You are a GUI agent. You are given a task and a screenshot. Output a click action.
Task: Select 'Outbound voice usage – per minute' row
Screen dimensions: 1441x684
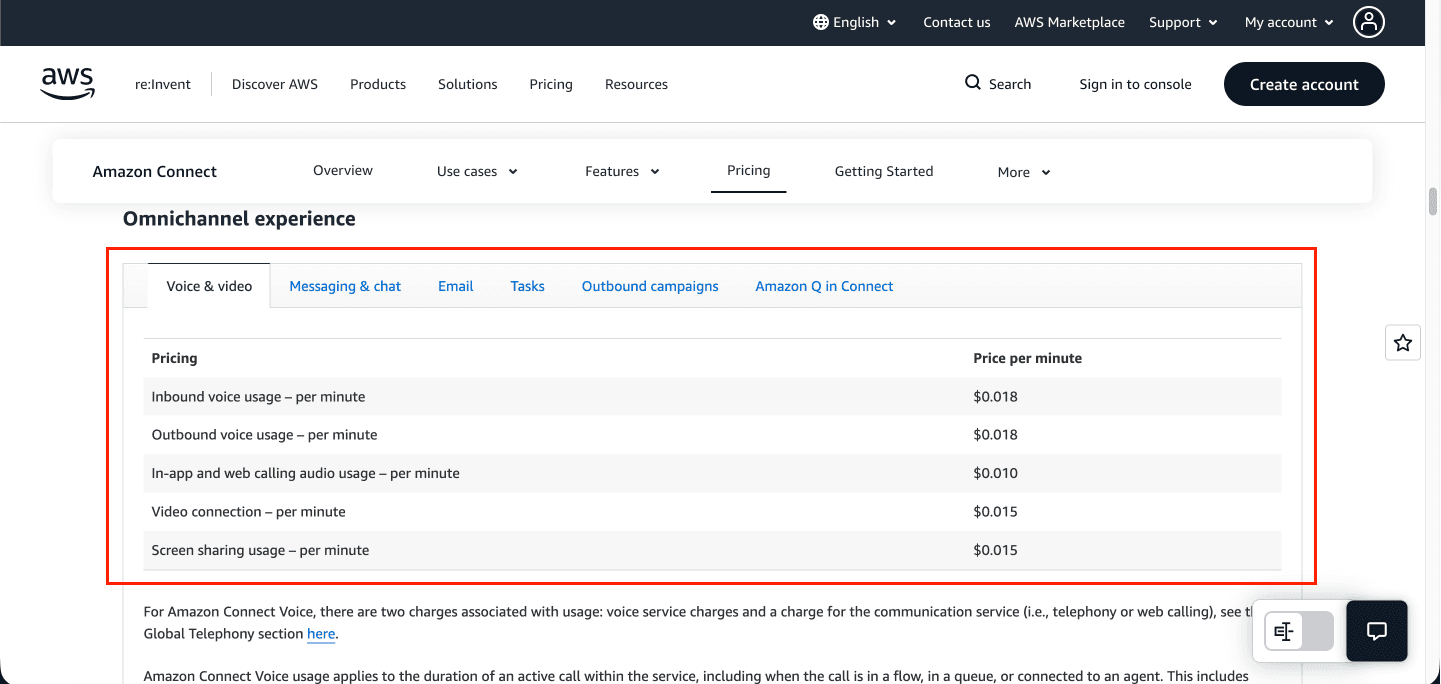tap(712, 435)
